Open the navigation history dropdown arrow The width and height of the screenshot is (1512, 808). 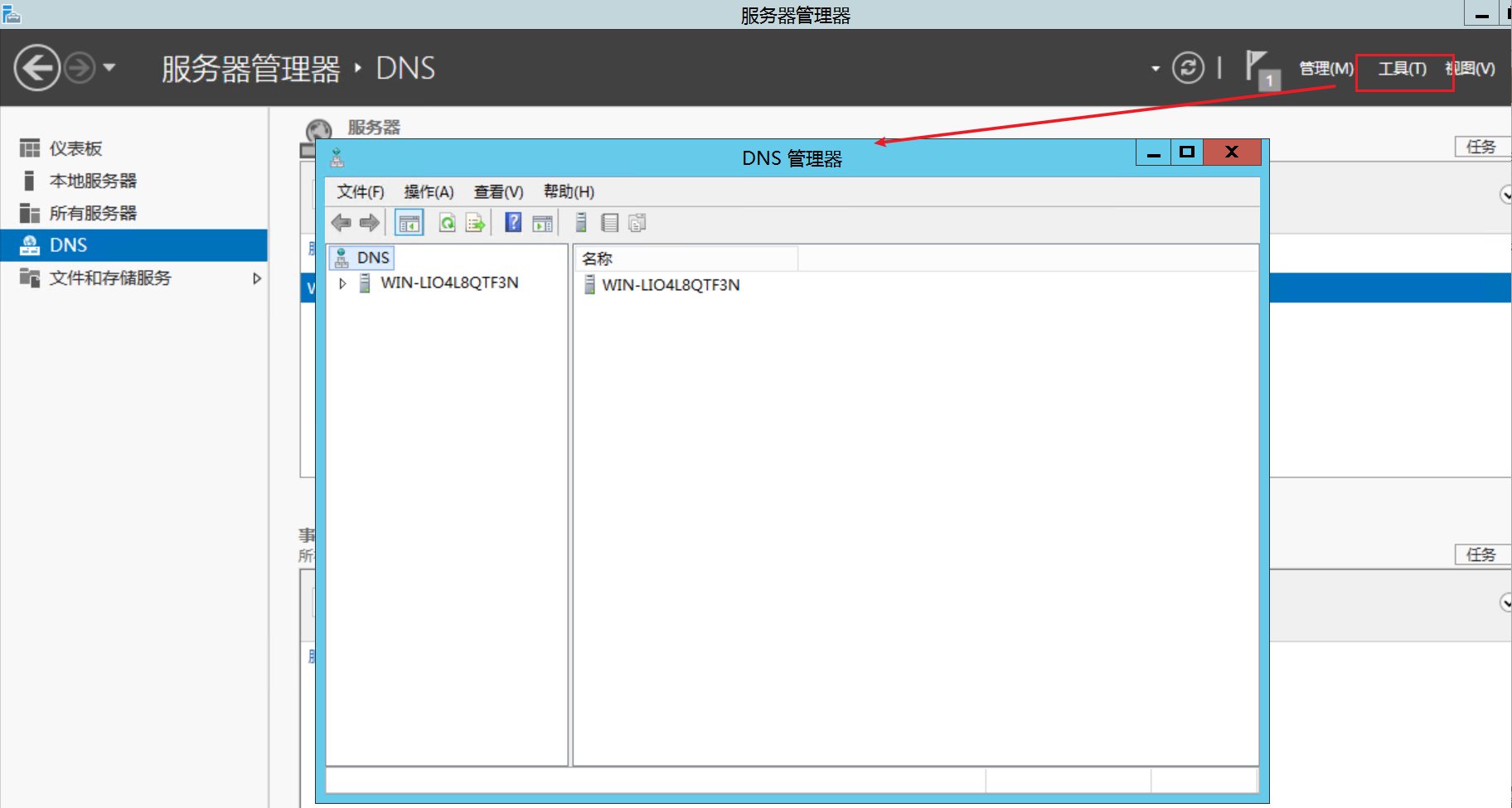[109, 68]
